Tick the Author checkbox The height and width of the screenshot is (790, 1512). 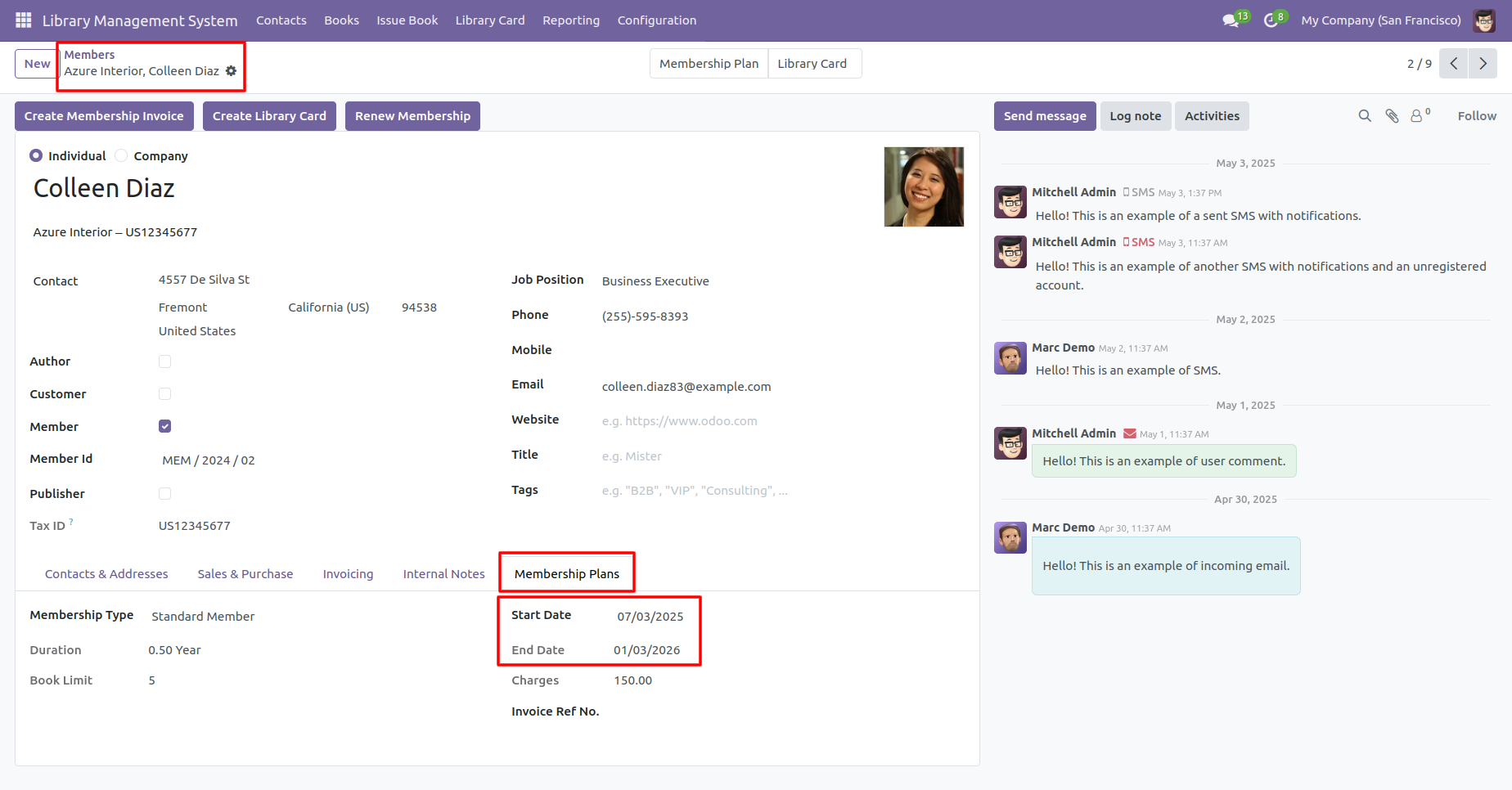pyautogui.click(x=165, y=361)
